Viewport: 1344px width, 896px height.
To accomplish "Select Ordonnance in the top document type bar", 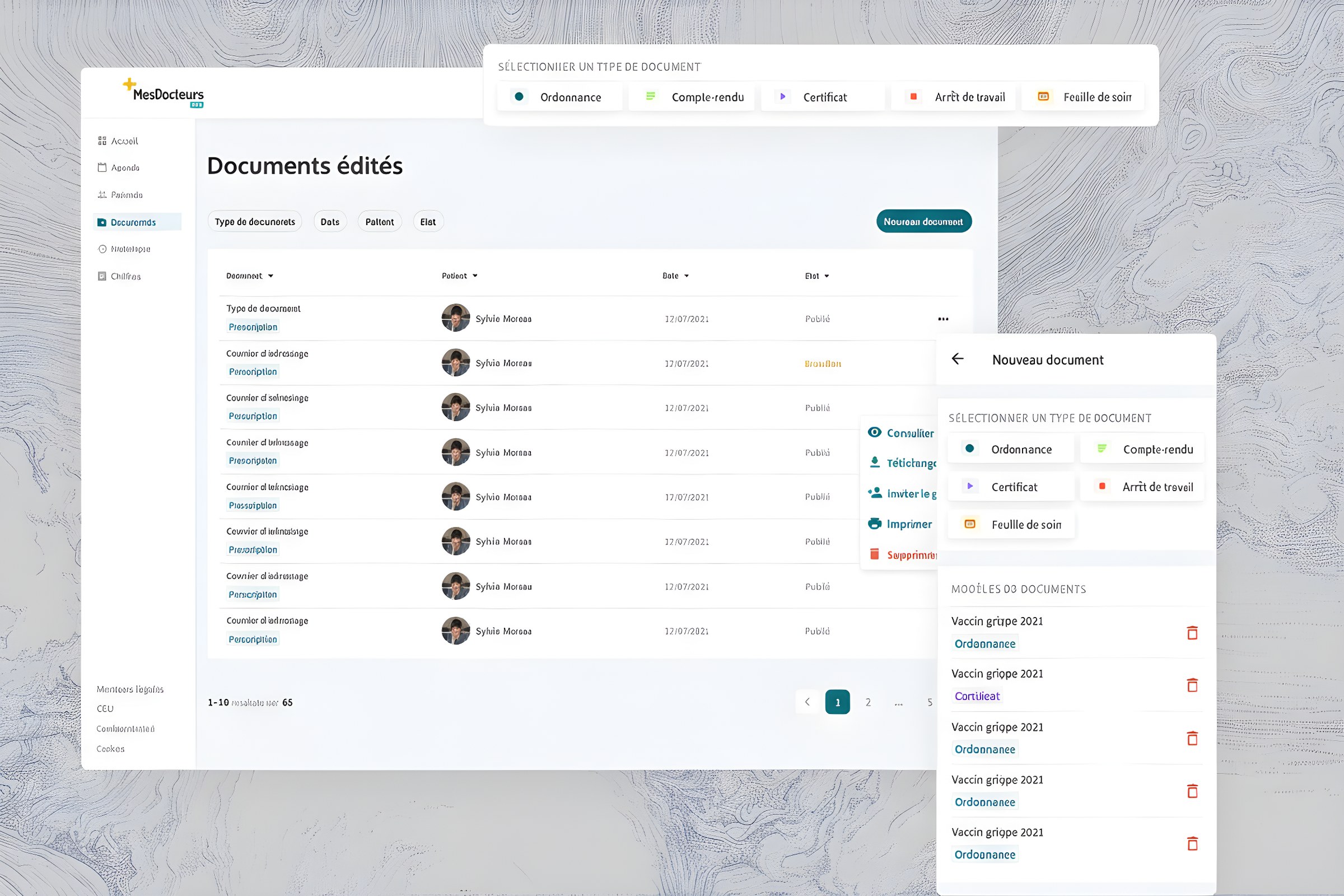I will coord(560,96).
